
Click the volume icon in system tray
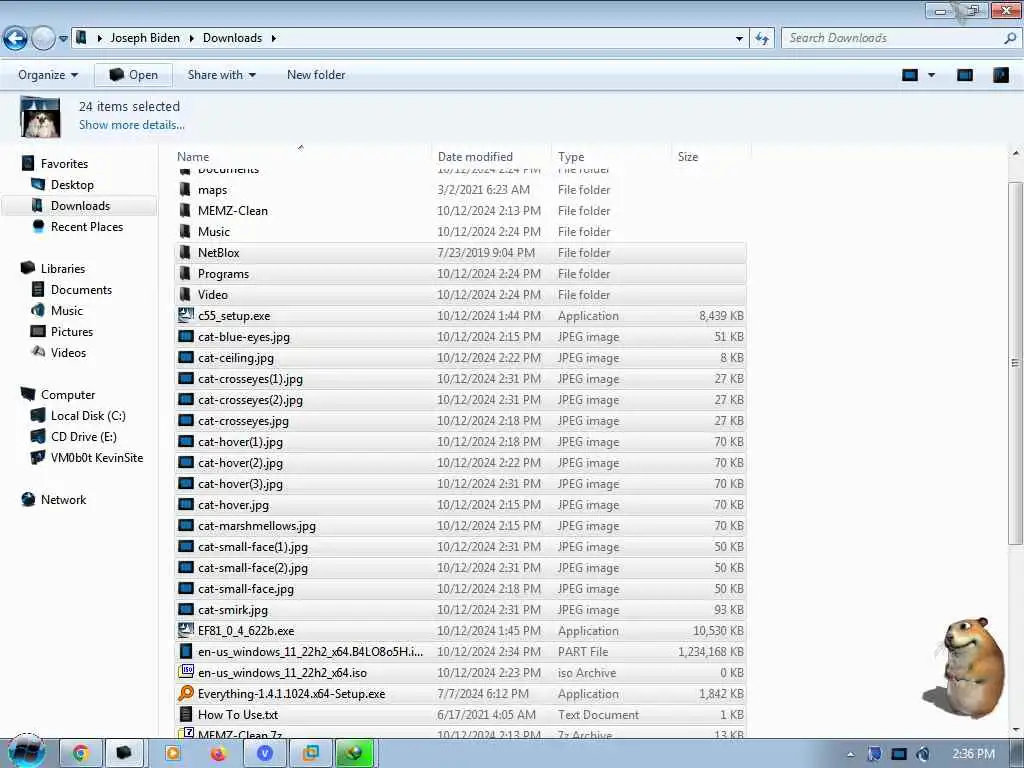tap(922, 754)
